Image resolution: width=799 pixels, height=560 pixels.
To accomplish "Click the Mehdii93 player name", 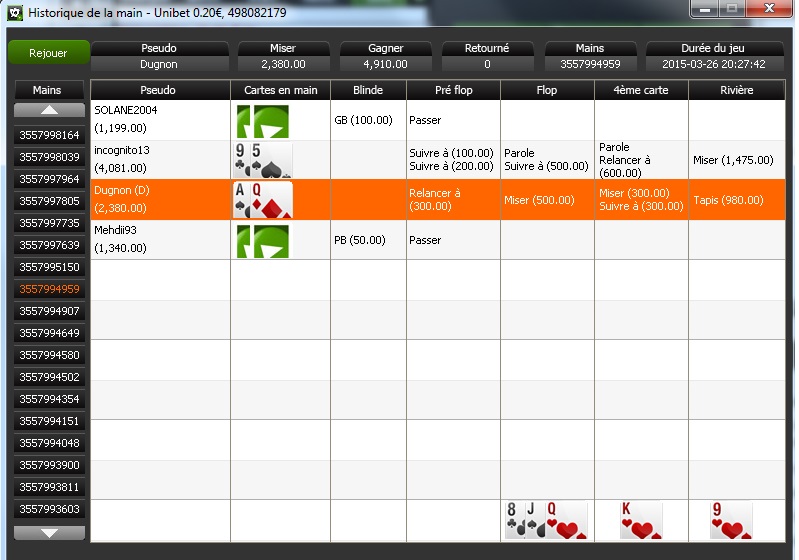I will point(116,230).
